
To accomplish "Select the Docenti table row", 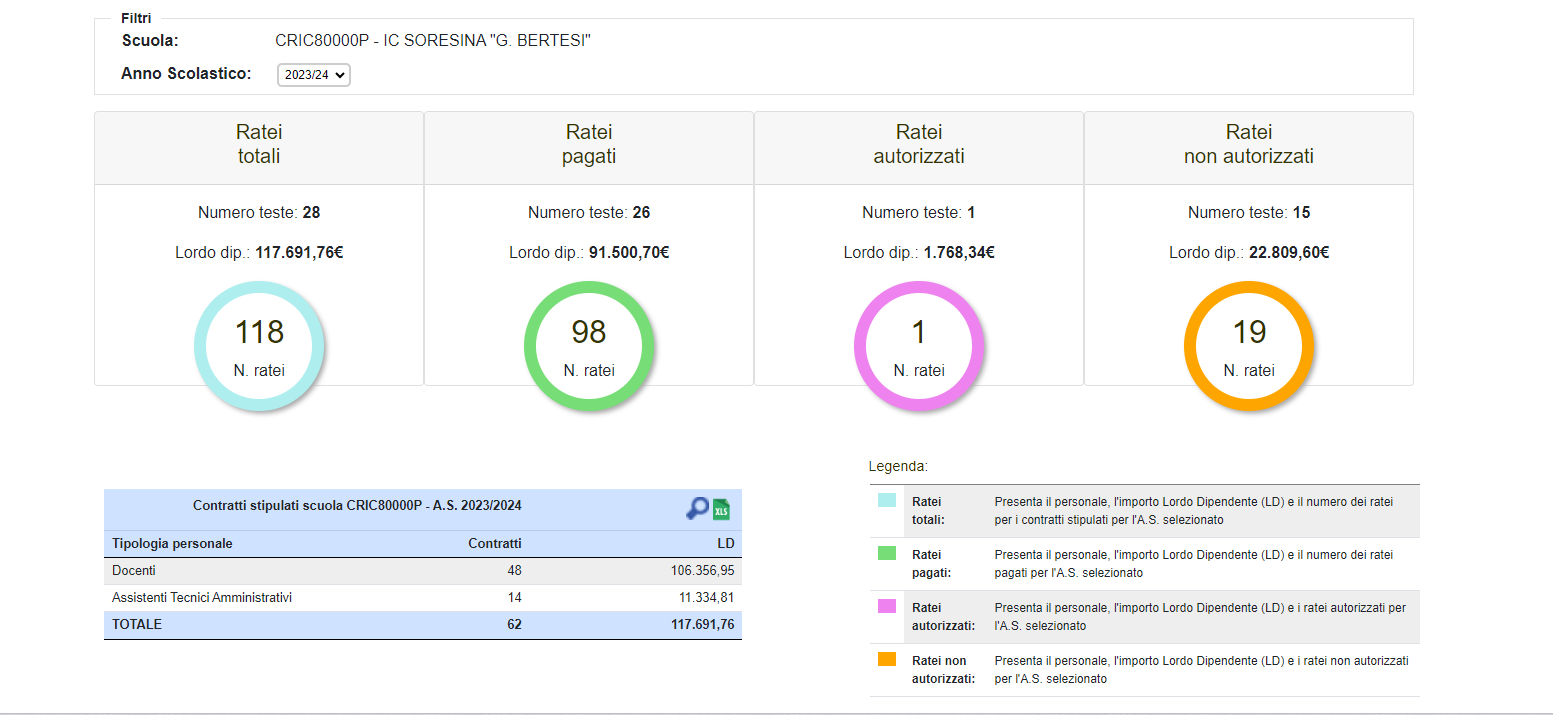I will [422, 571].
